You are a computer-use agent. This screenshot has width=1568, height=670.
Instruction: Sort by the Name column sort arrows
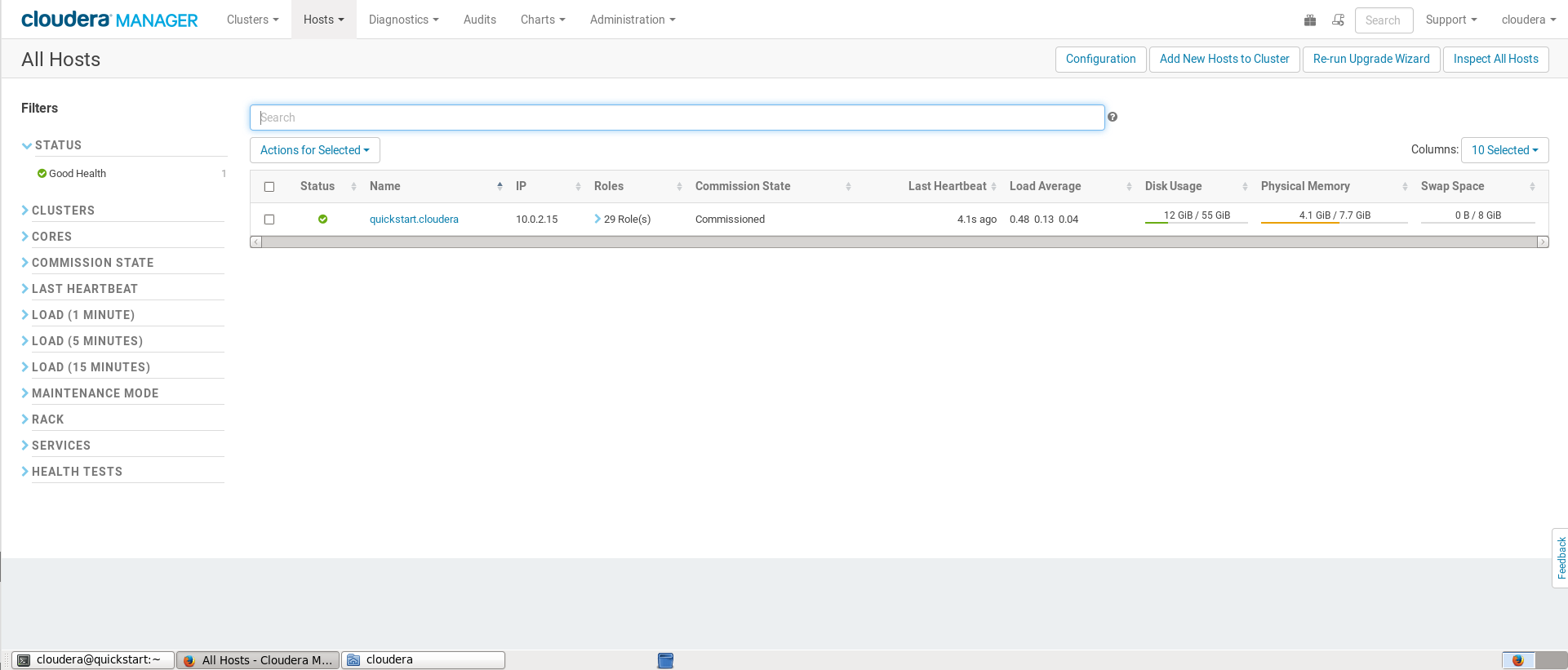[x=500, y=187]
